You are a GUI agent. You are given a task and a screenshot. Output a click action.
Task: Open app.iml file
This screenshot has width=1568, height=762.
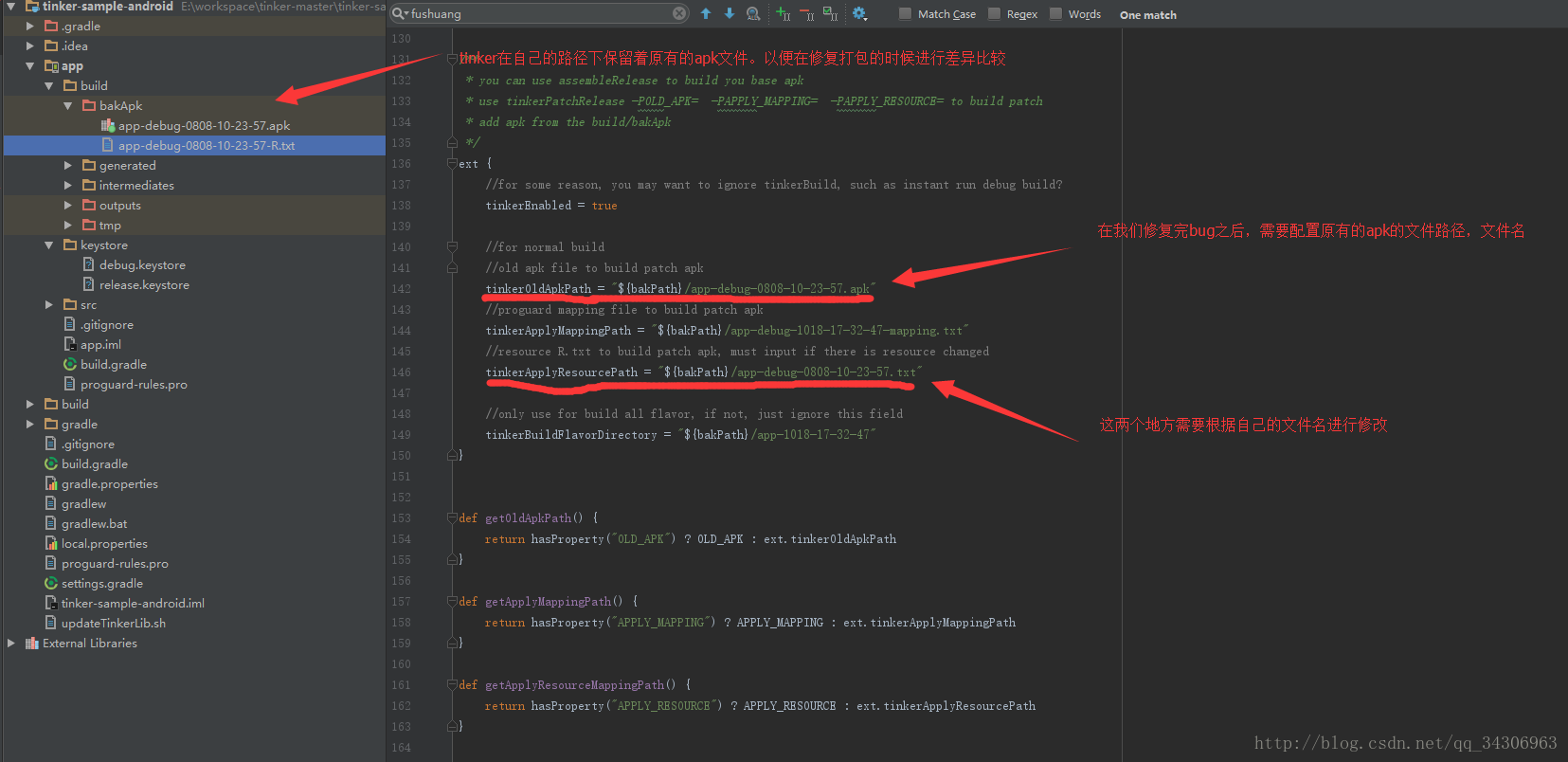tap(100, 344)
